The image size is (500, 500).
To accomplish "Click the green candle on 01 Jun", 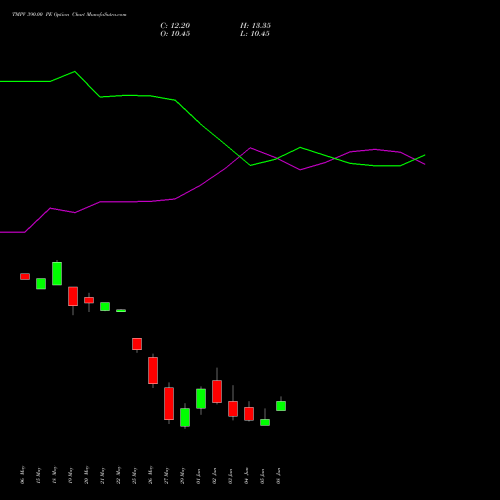I will coord(201,398).
